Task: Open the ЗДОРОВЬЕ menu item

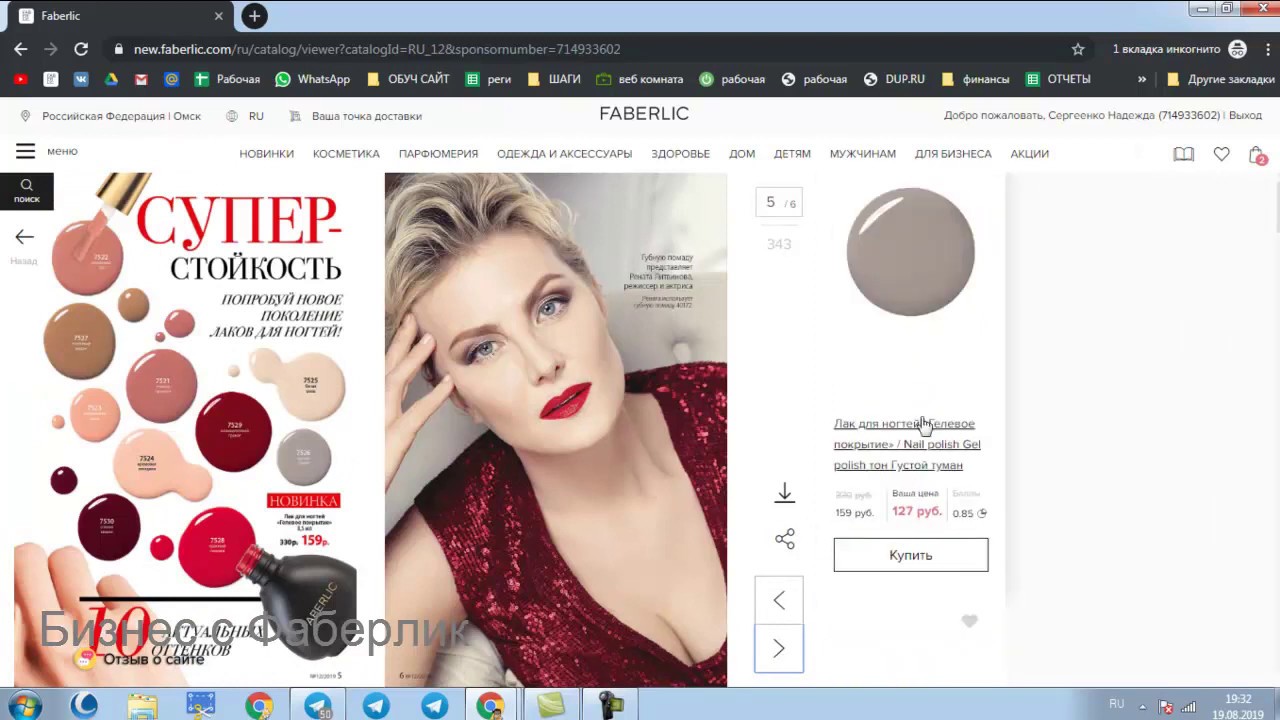Action: pyautogui.click(x=680, y=154)
